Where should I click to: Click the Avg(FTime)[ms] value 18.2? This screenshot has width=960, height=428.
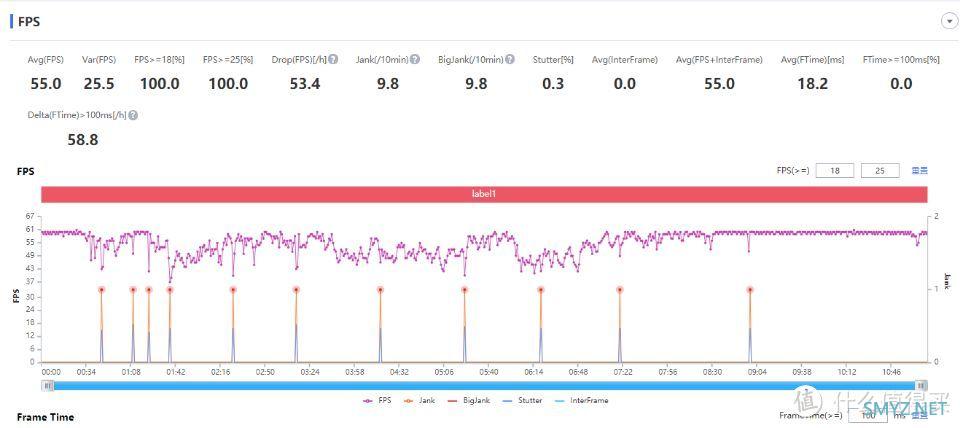click(x=812, y=84)
